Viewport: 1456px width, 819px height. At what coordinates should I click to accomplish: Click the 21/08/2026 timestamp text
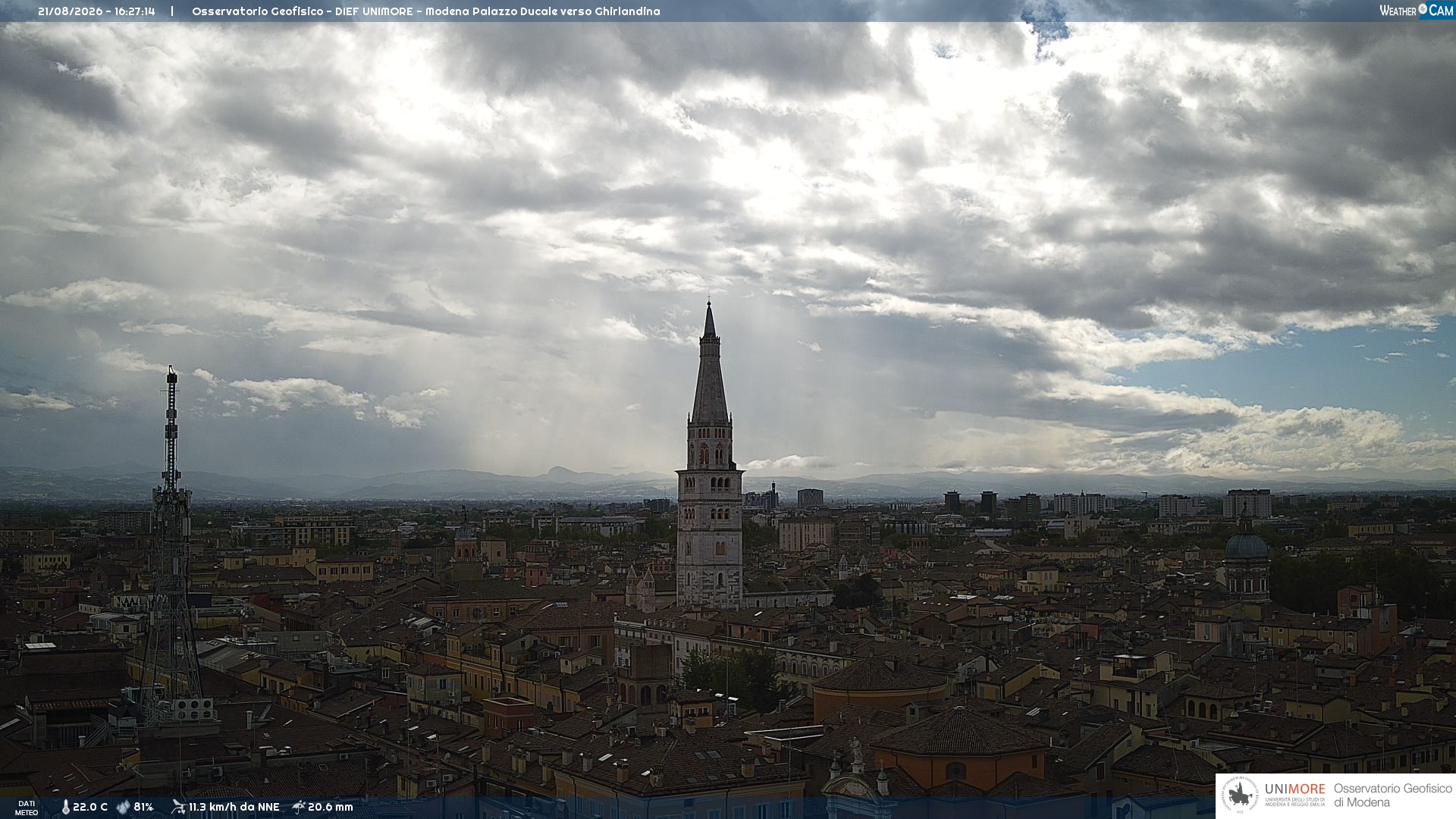pyautogui.click(x=96, y=11)
